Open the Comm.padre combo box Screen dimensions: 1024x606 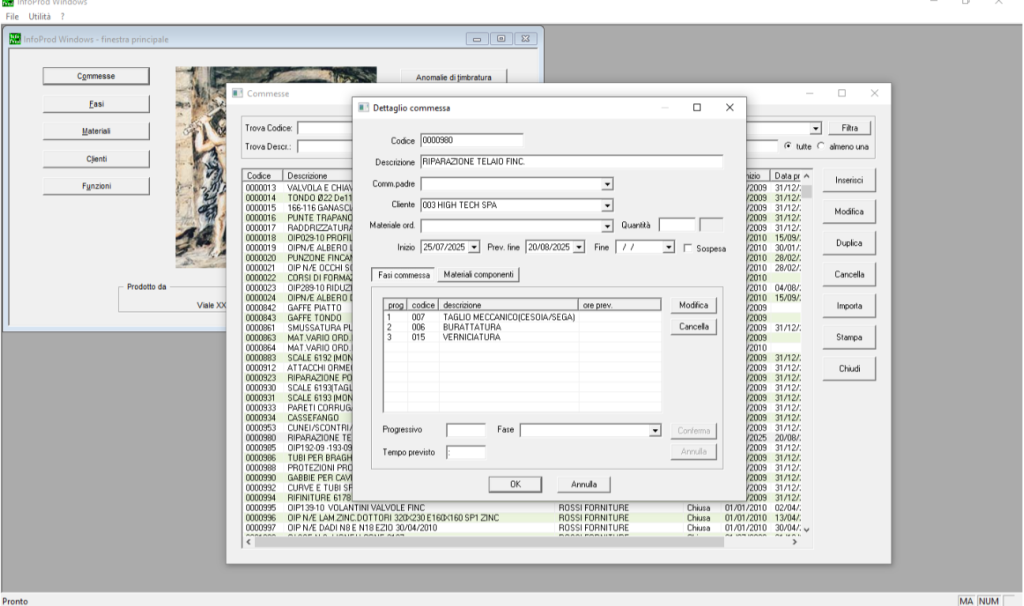point(606,184)
